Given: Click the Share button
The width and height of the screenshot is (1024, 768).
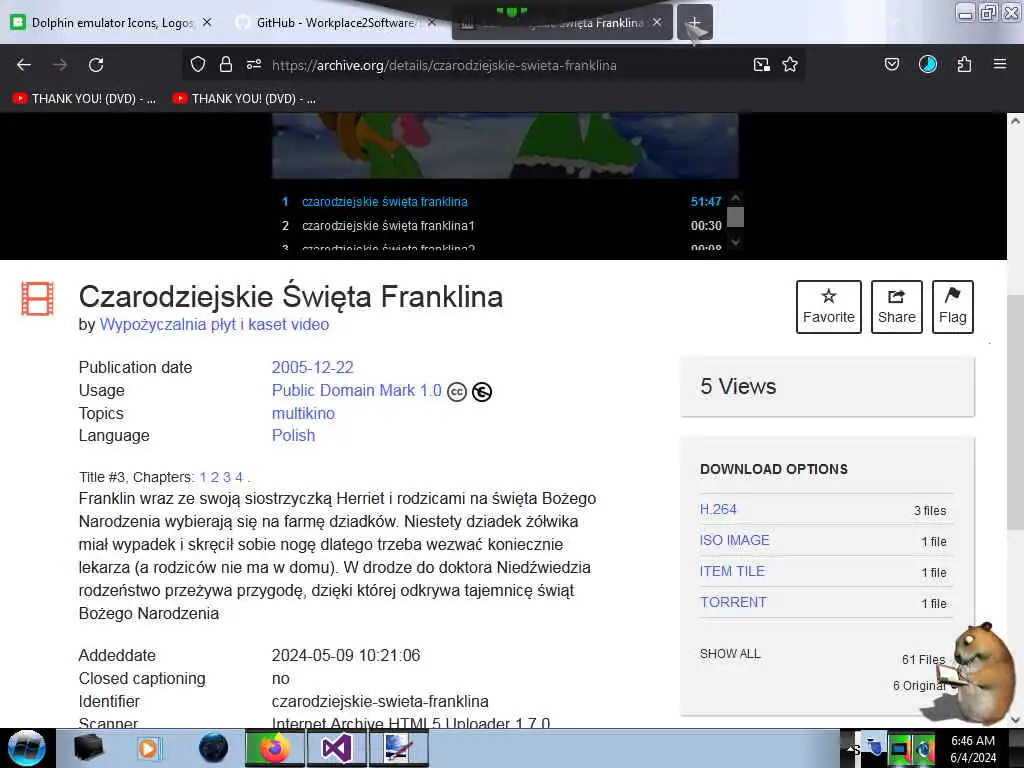Looking at the screenshot, I should pyautogui.click(x=897, y=307).
